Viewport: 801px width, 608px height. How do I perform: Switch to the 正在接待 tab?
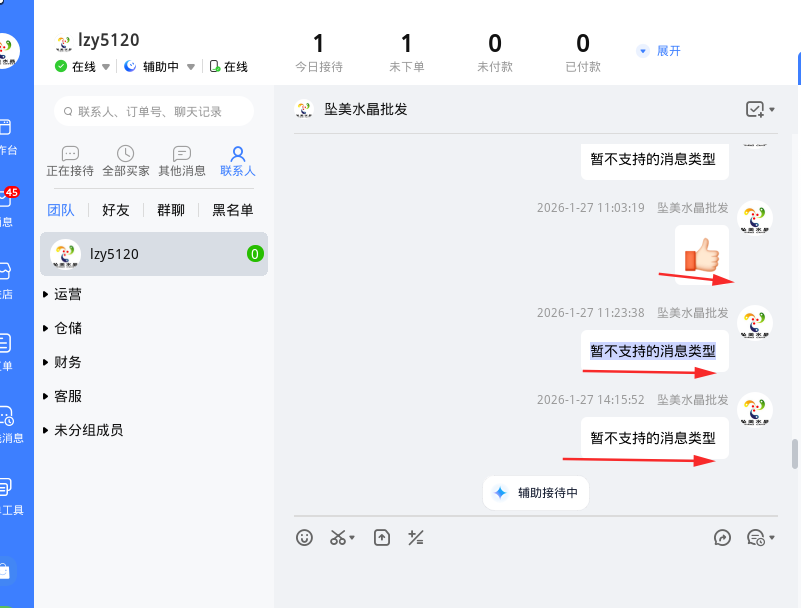(70, 161)
